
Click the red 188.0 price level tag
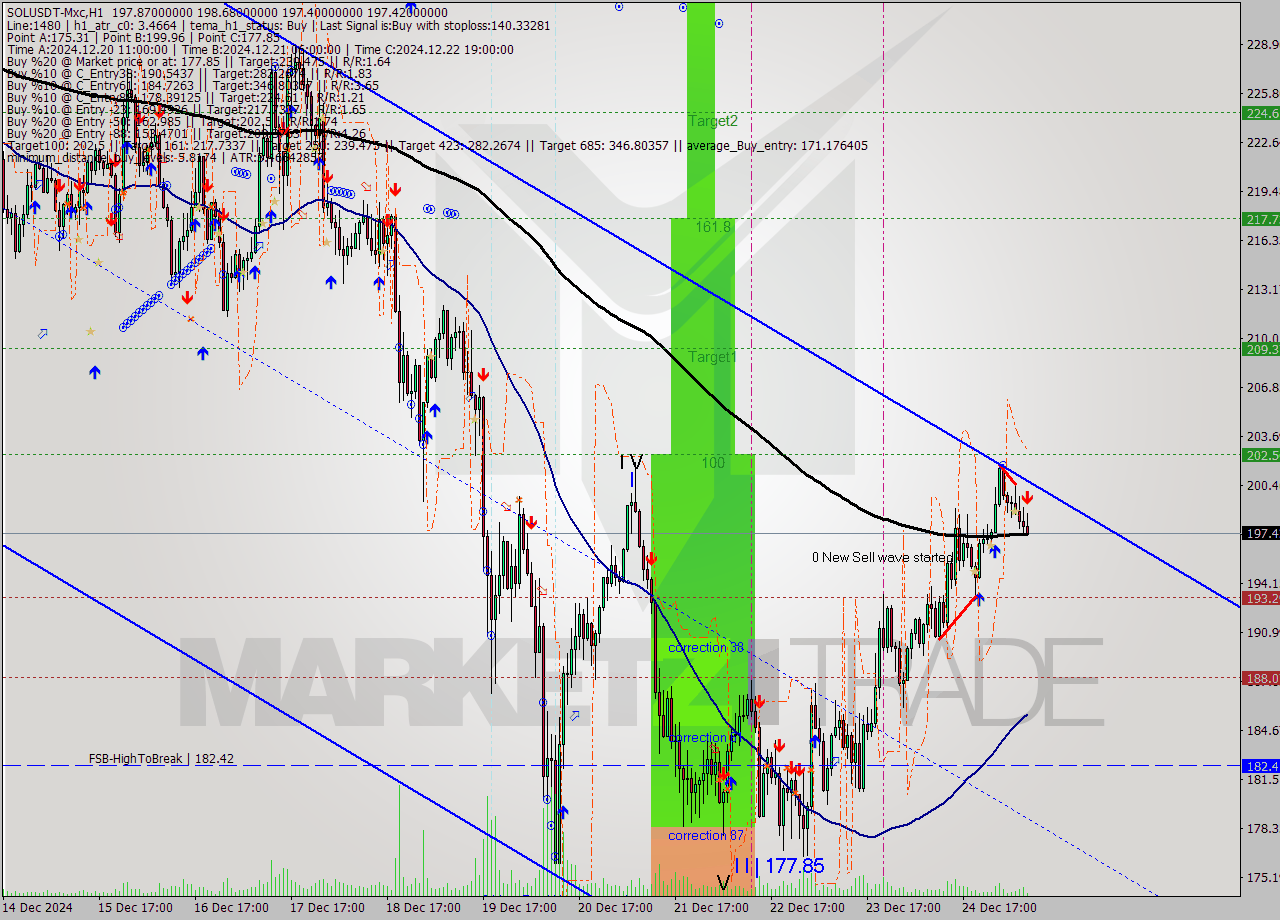[x=1260, y=678]
